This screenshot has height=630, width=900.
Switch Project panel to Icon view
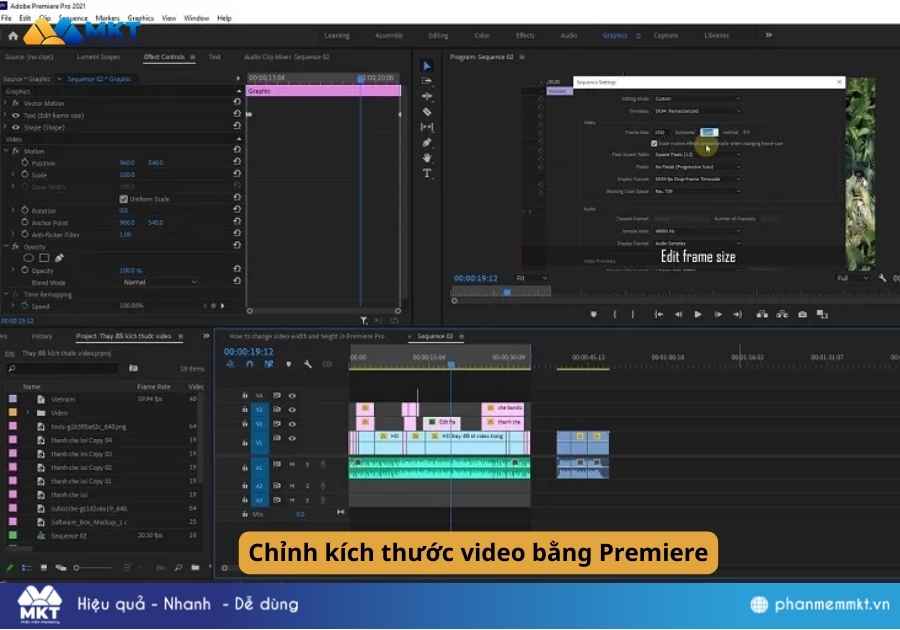tap(44, 567)
